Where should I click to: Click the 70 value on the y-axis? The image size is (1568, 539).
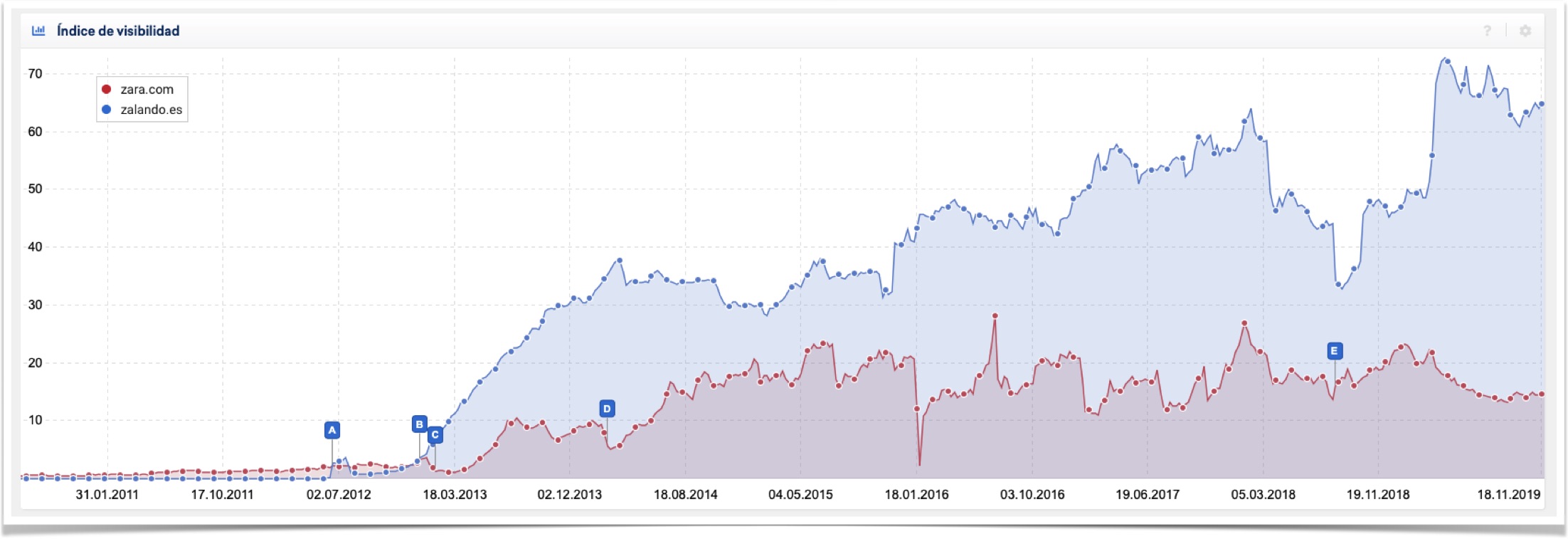(35, 73)
